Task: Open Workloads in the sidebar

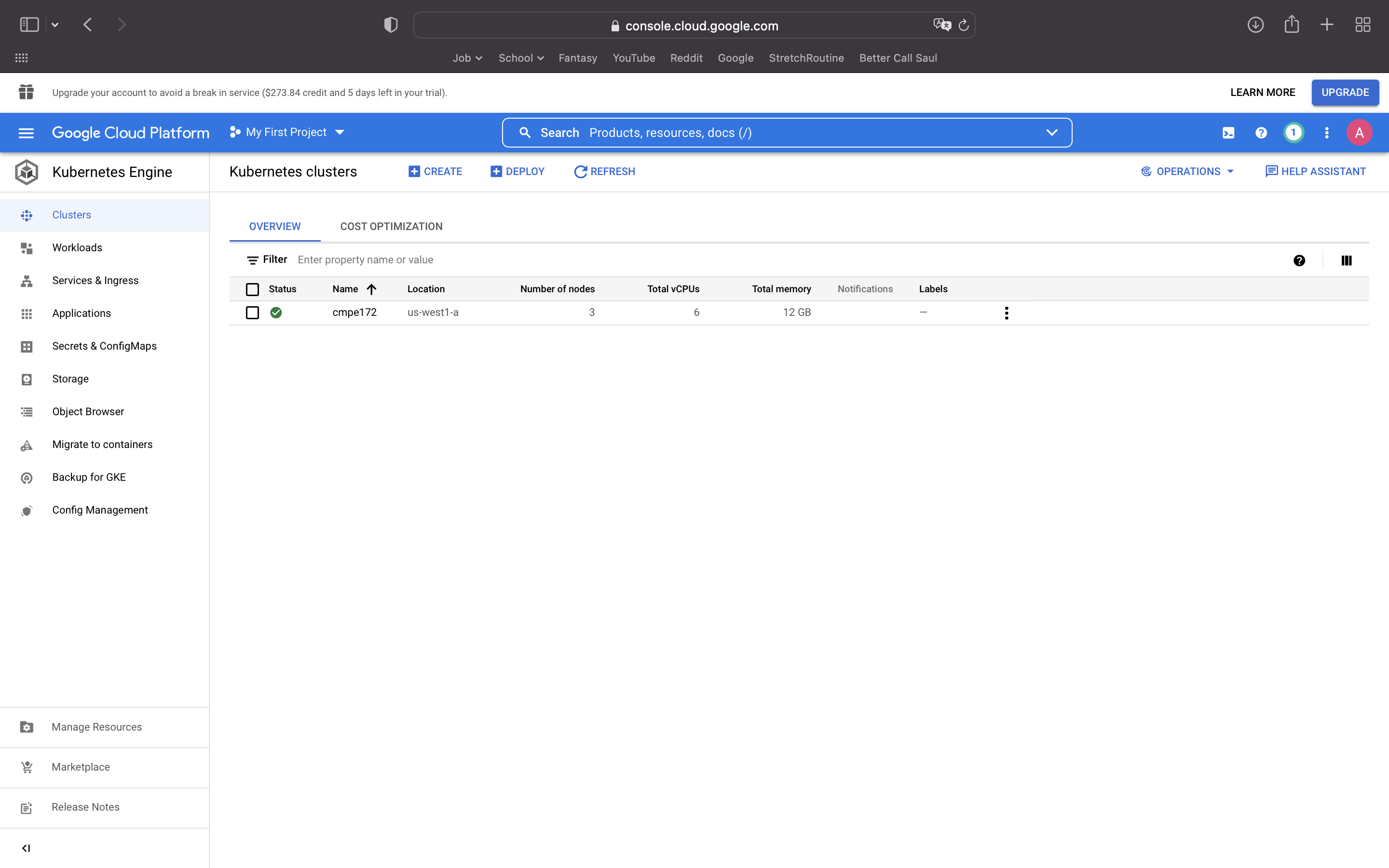Action: click(77, 247)
